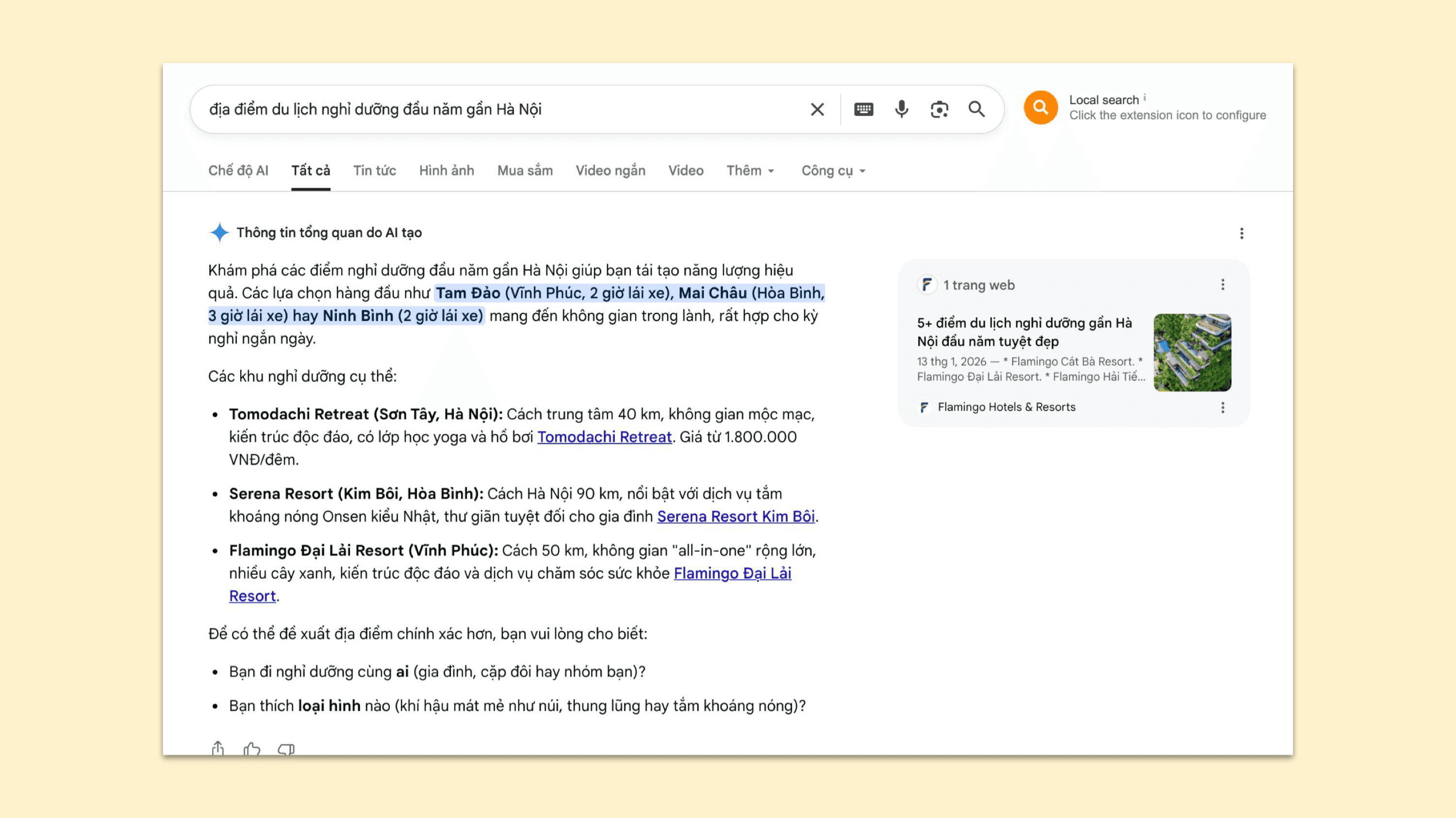1456x818 pixels.
Task: Click bold heading 'Flamingo Đại Lải Resort (Vĩnh Phúc):'
Action: (364, 551)
